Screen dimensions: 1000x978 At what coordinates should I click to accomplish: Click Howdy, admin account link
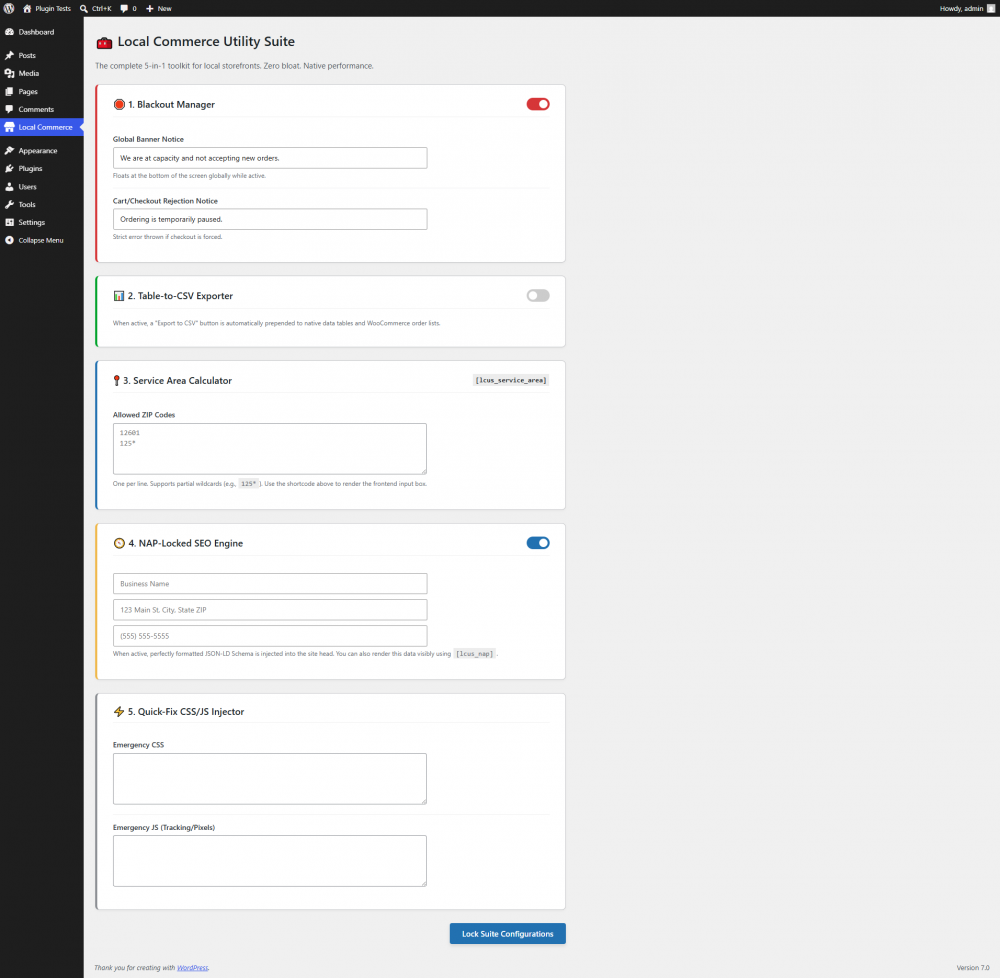click(966, 8)
